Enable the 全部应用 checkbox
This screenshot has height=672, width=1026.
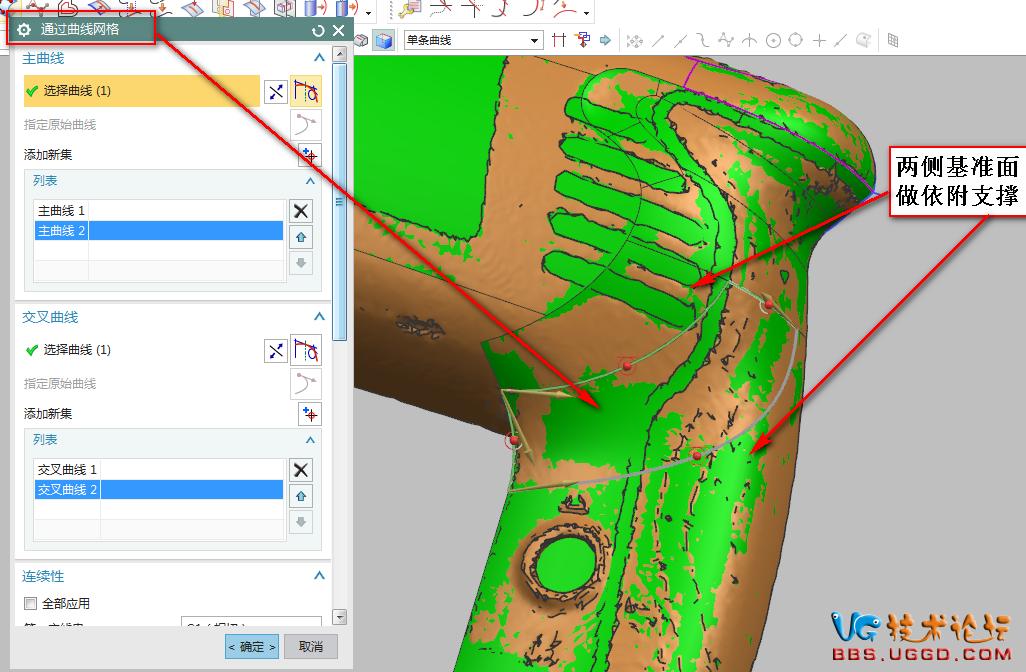[31, 604]
